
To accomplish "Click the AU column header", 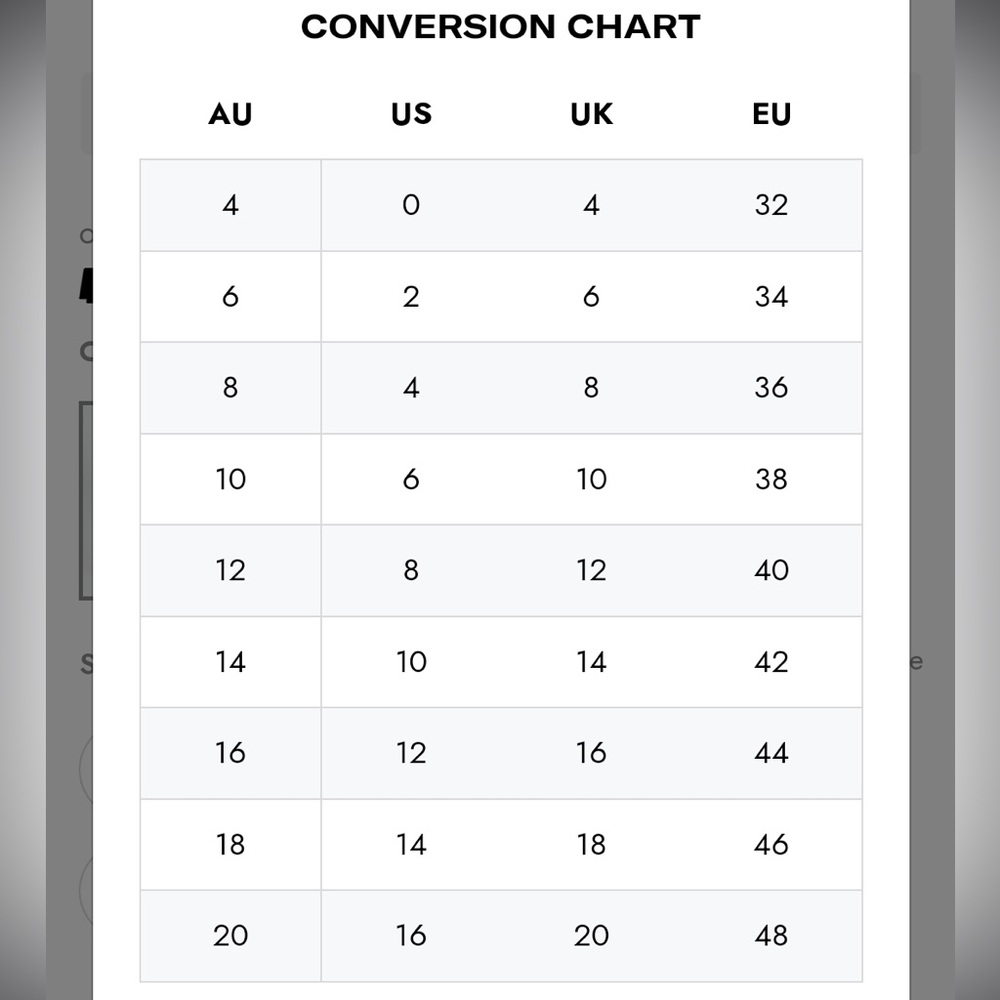I will 230,114.
